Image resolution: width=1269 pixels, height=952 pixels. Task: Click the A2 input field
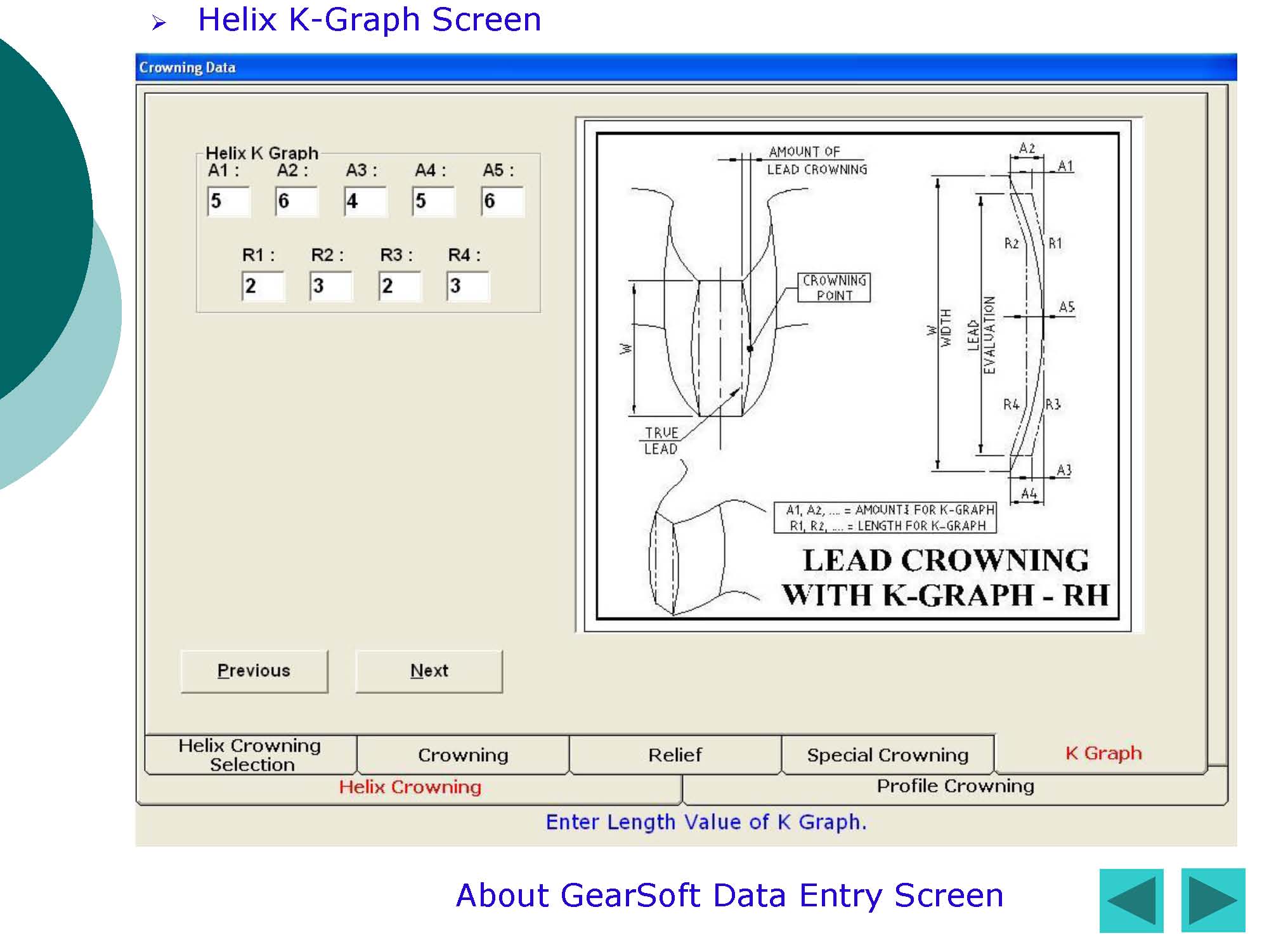(297, 202)
